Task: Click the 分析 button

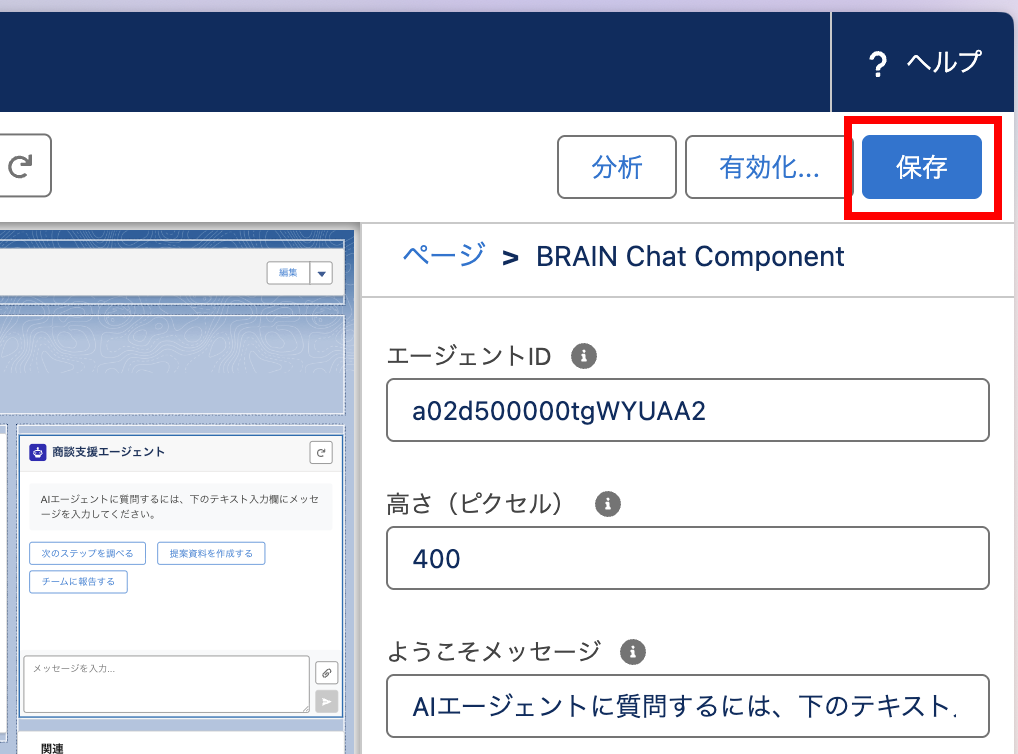Action: 617,167
